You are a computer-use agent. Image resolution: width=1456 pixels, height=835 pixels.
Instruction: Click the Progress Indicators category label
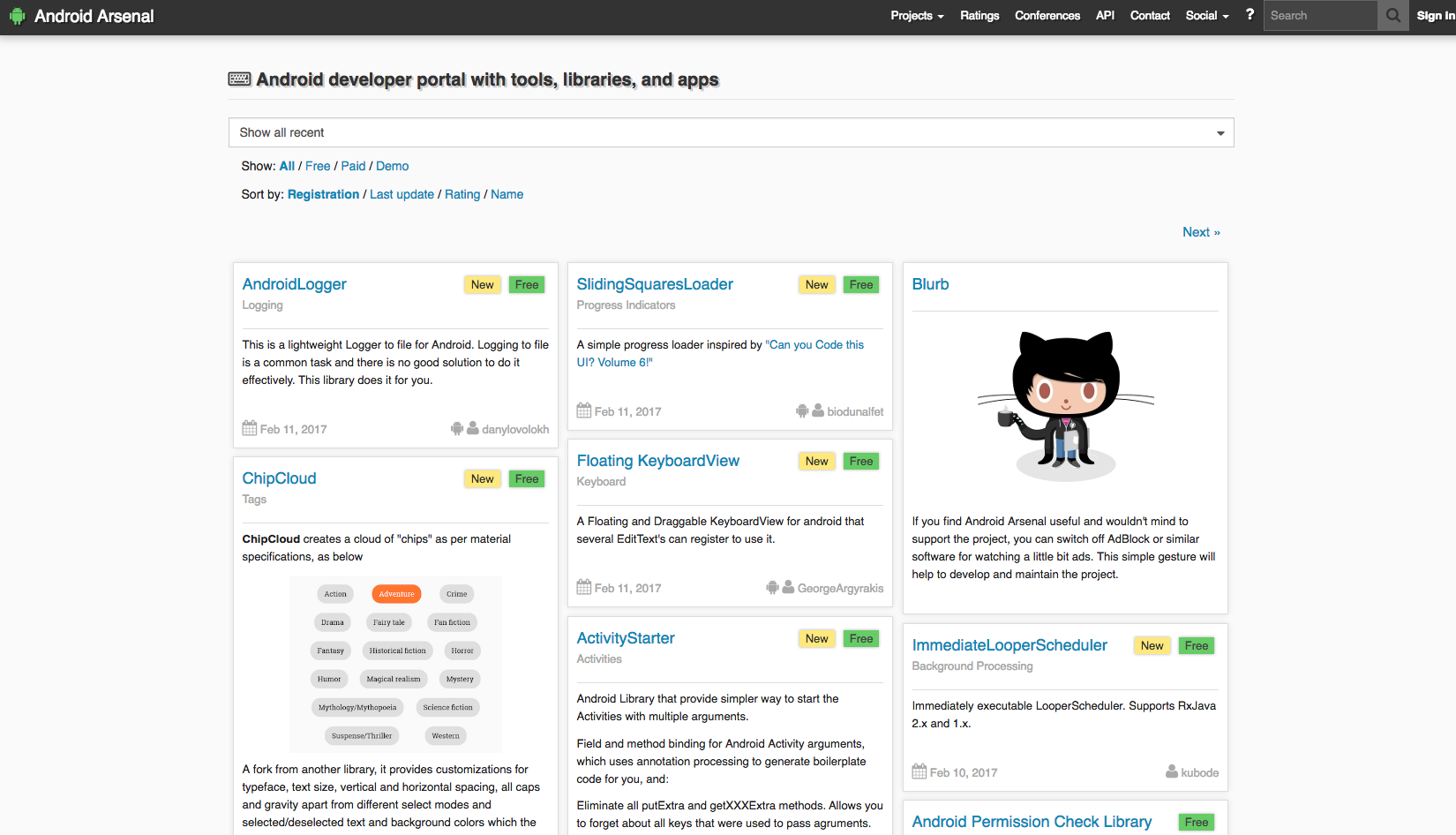pyautogui.click(x=626, y=305)
